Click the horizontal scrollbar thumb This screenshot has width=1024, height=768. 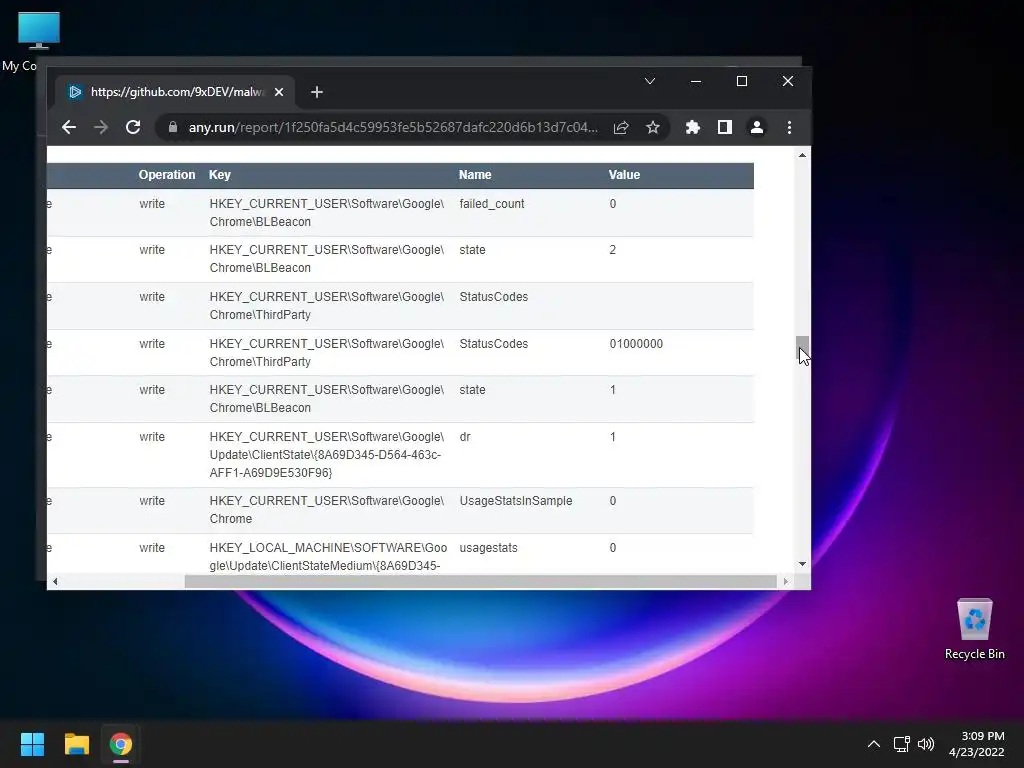(x=481, y=581)
